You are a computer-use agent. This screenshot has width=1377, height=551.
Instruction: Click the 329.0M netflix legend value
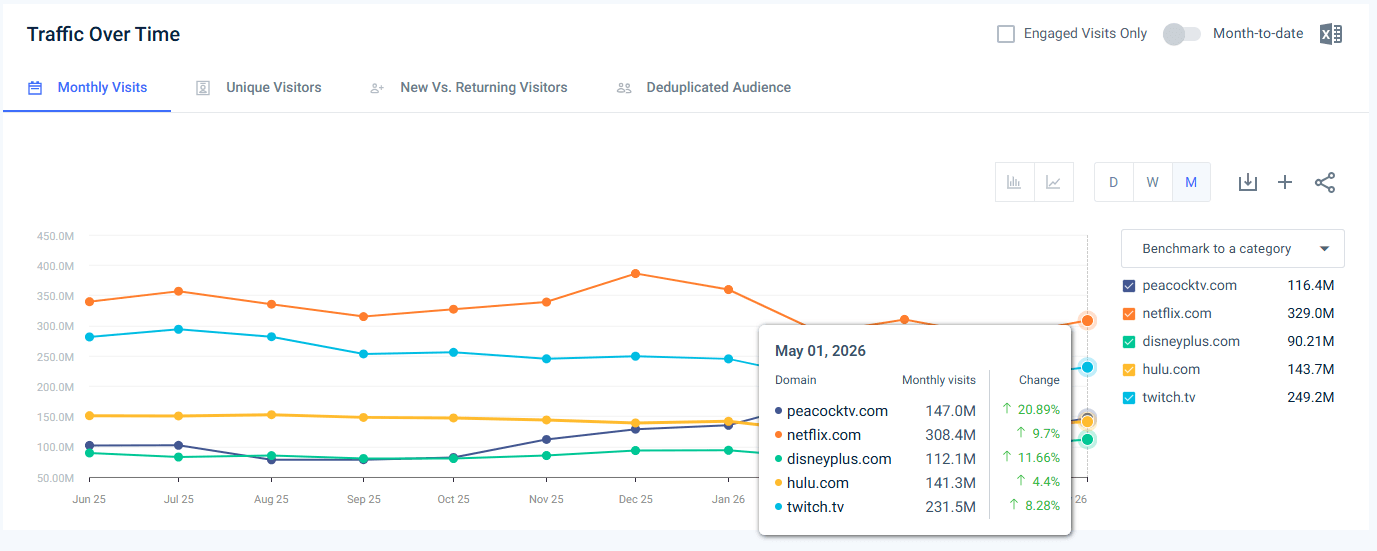[1311, 314]
